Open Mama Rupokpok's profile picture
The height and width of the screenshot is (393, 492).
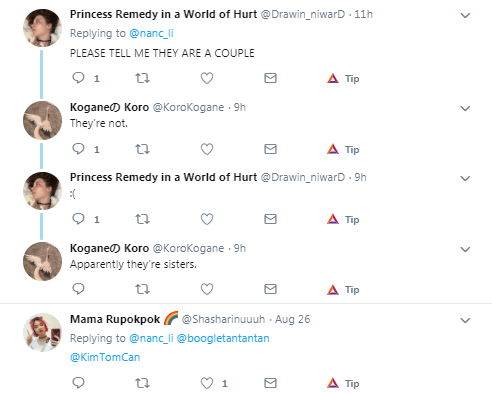(42, 332)
